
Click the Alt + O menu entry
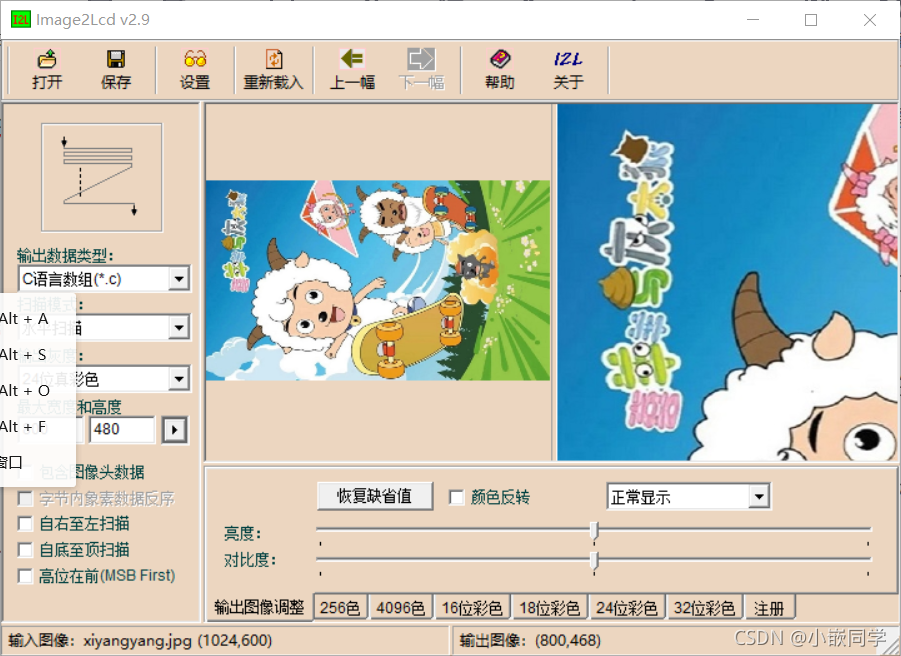click(x=25, y=391)
